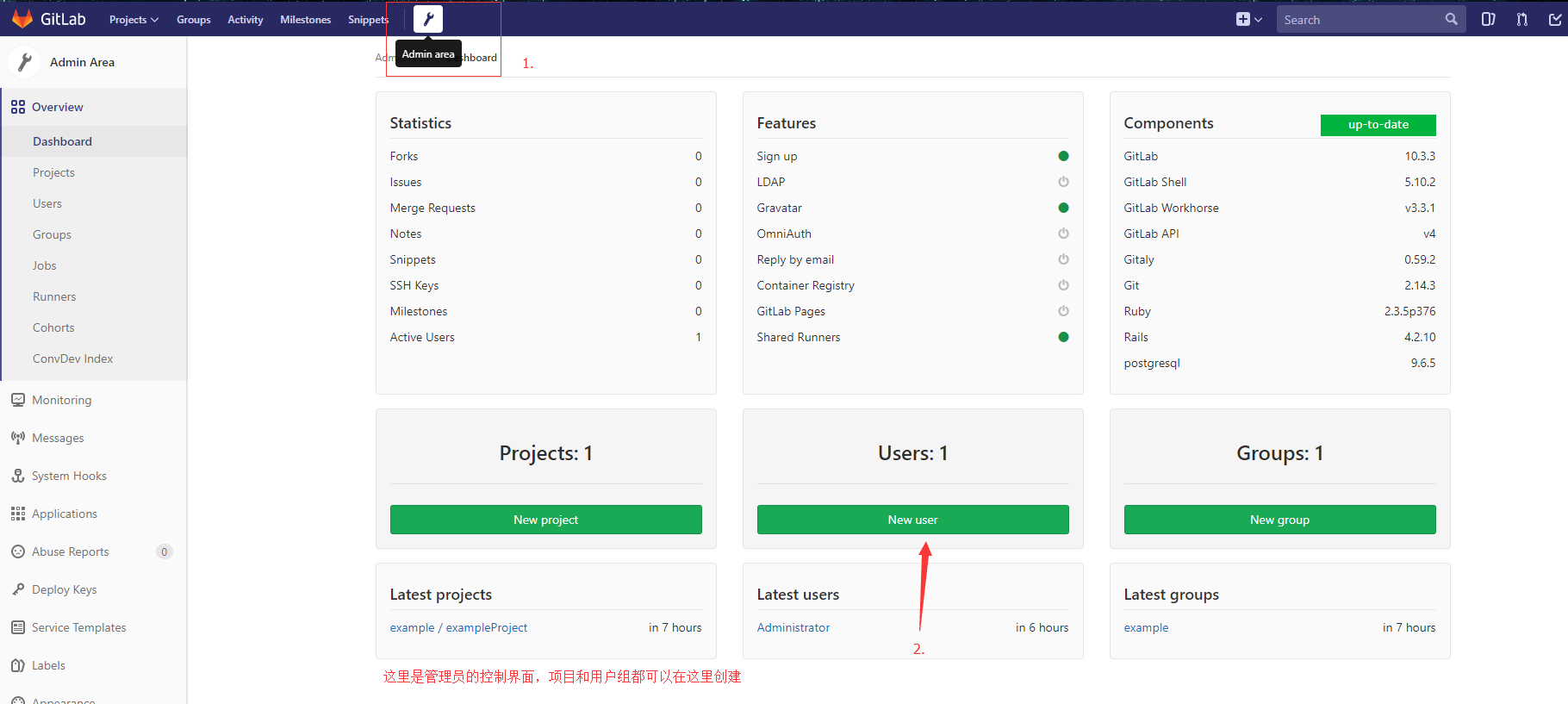The image size is (1568, 704).
Task: Click the LDAP disabled power icon
Action: (x=1063, y=182)
